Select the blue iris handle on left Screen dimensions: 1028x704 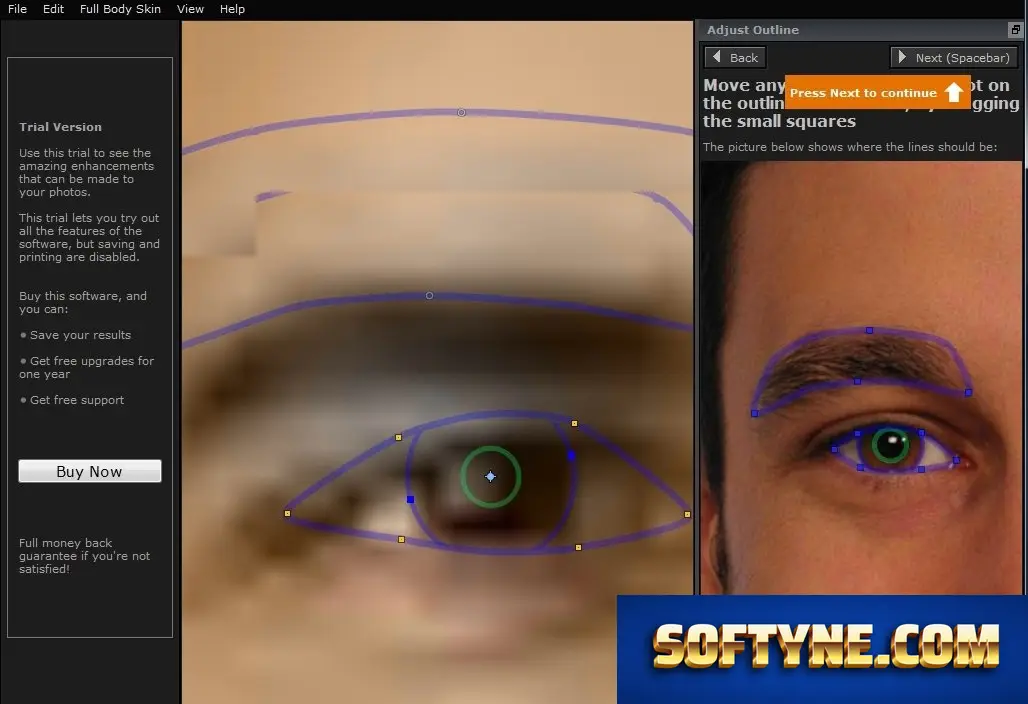pyautogui.click(x=410, y=499)
